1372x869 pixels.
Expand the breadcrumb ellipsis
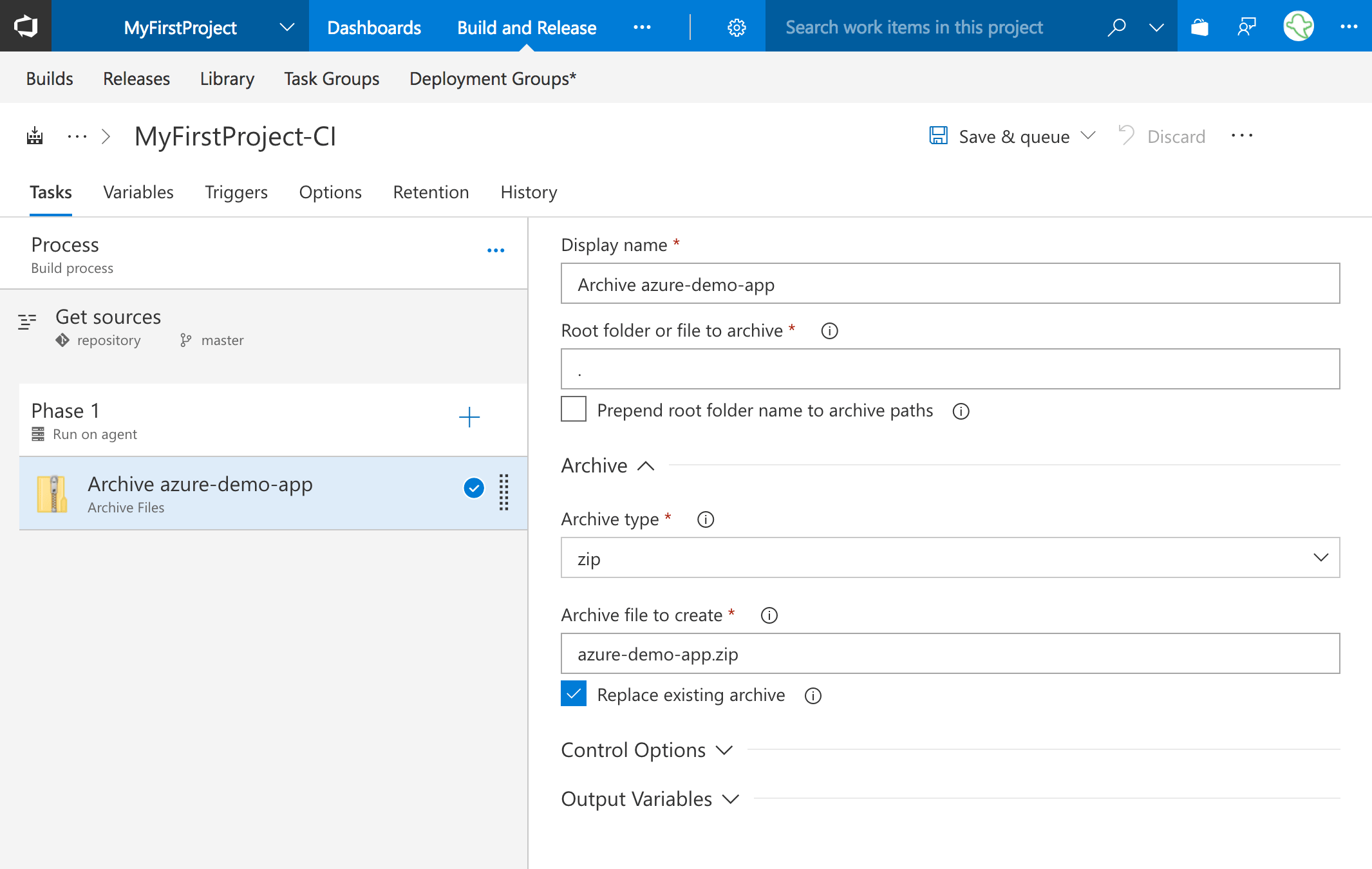[x=77, y=136]
